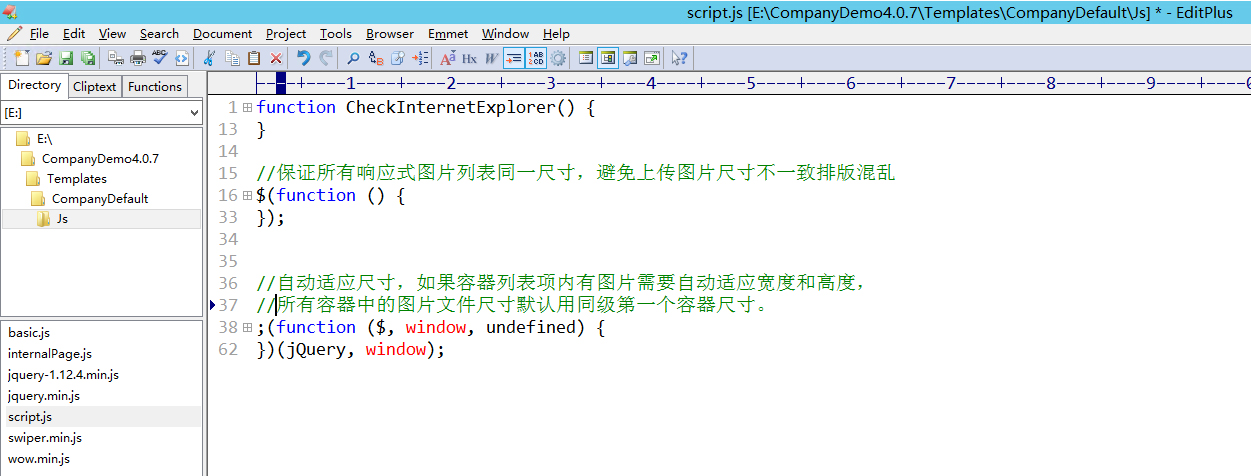This screenshot has width=1251, height=476.
Task: Open font settings with the Aa icon
Action: tap(448, 58)
